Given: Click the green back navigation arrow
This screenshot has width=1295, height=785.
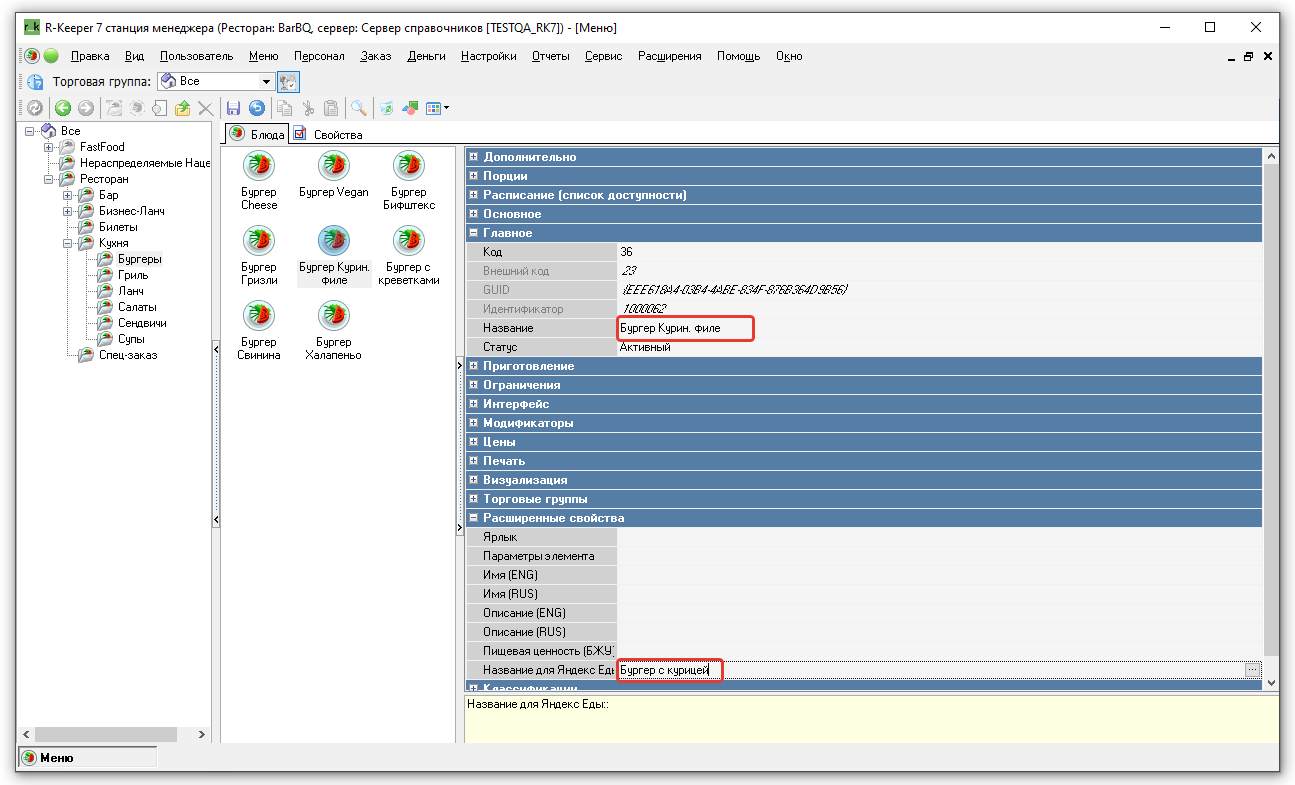Looking at the screenshot, I should [x=63, y=108].
